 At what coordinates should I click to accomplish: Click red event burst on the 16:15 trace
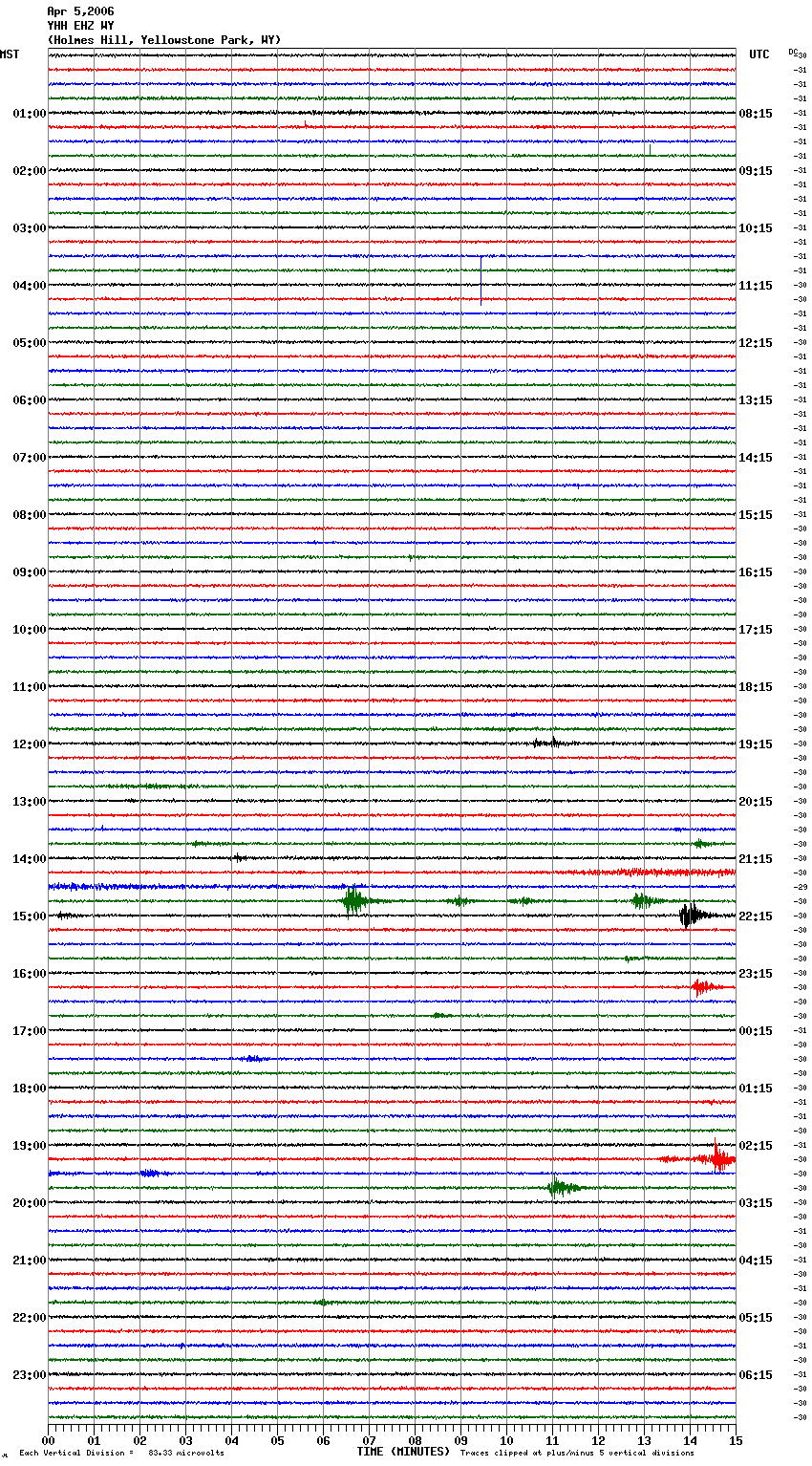coord(705,987)
